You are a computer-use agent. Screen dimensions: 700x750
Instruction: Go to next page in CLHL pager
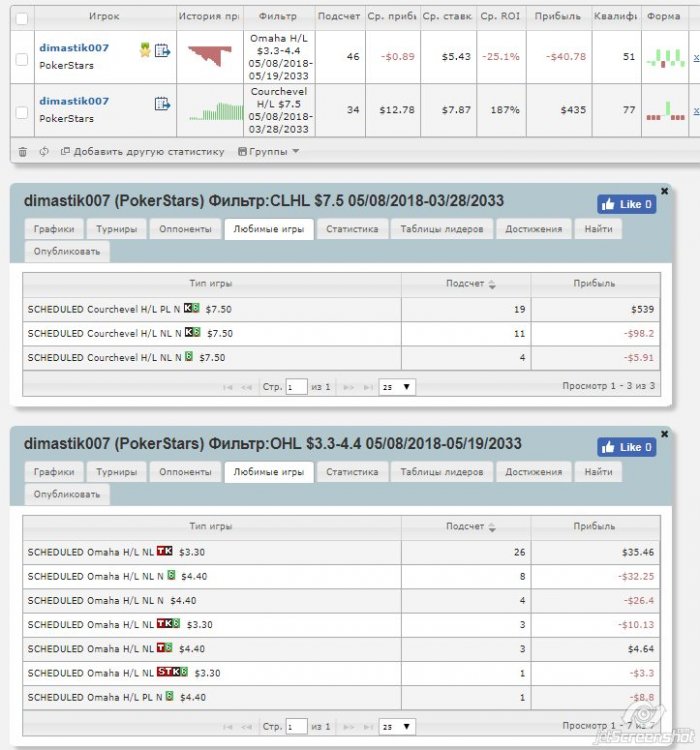tap(348, 387)
